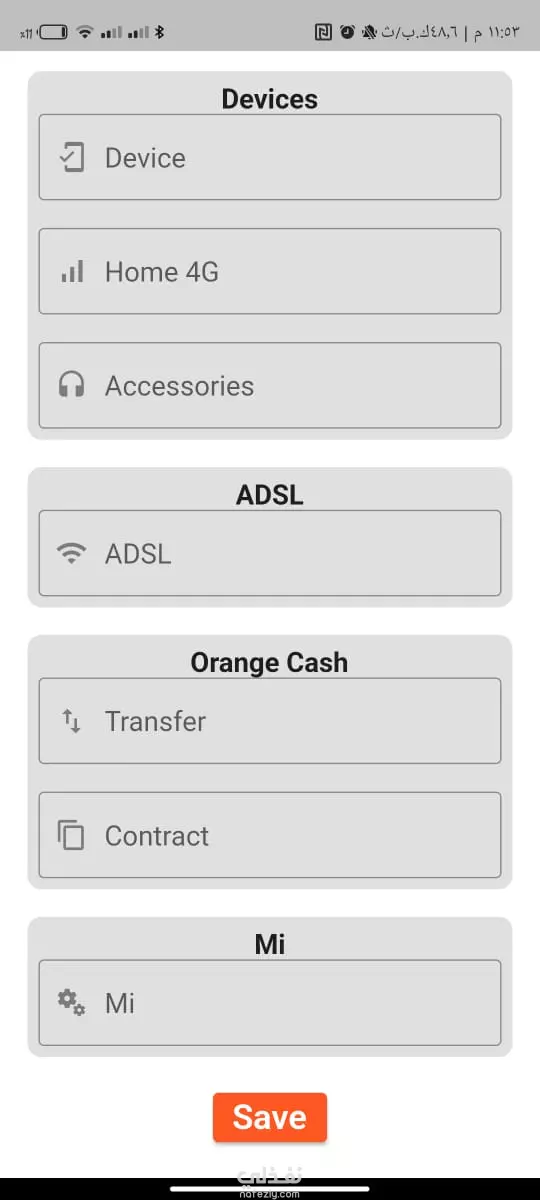This screenshot has width=540, height=1200.
Task: Select the Contract field
Action: (270, 835)
